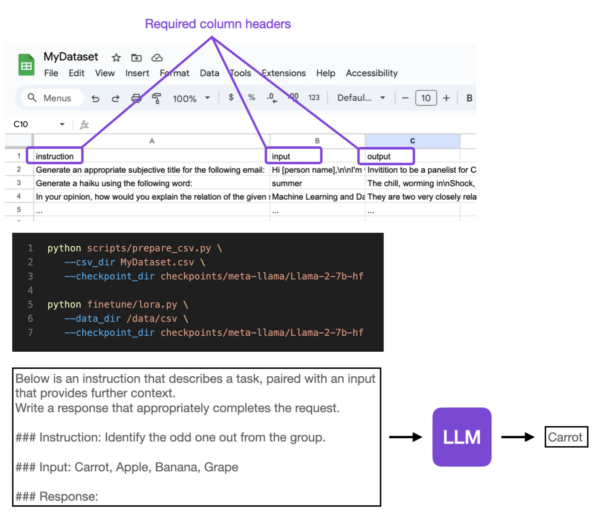The height and width of the screenshot is (530, 600).
Task: Click cell 'The chill, worming in'
Action: [x=421, y=183]
